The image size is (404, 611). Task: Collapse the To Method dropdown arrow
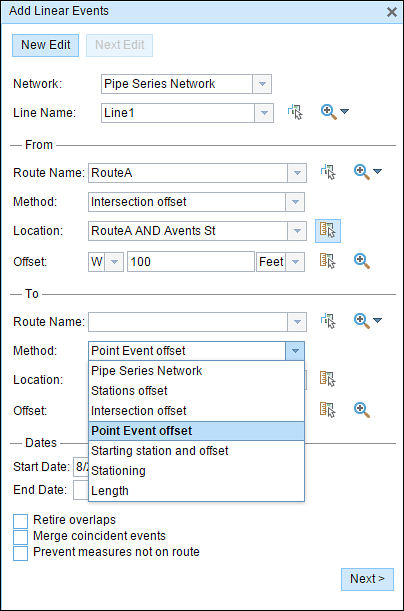pyautogui.click(x=295, y=351)
